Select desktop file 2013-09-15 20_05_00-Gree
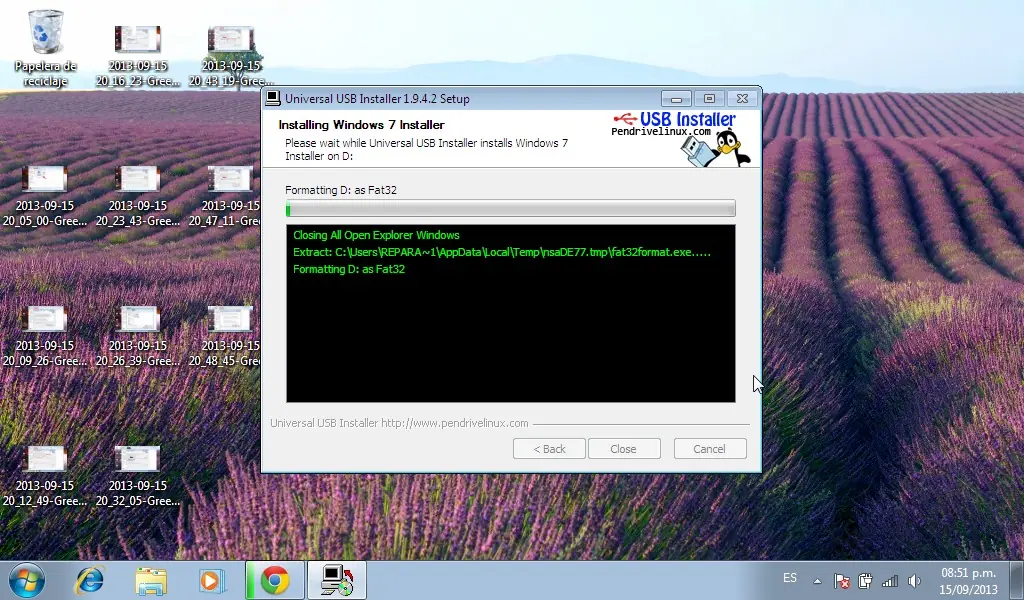This screenshot has height=600, width=1024. [x=45, y=195]
